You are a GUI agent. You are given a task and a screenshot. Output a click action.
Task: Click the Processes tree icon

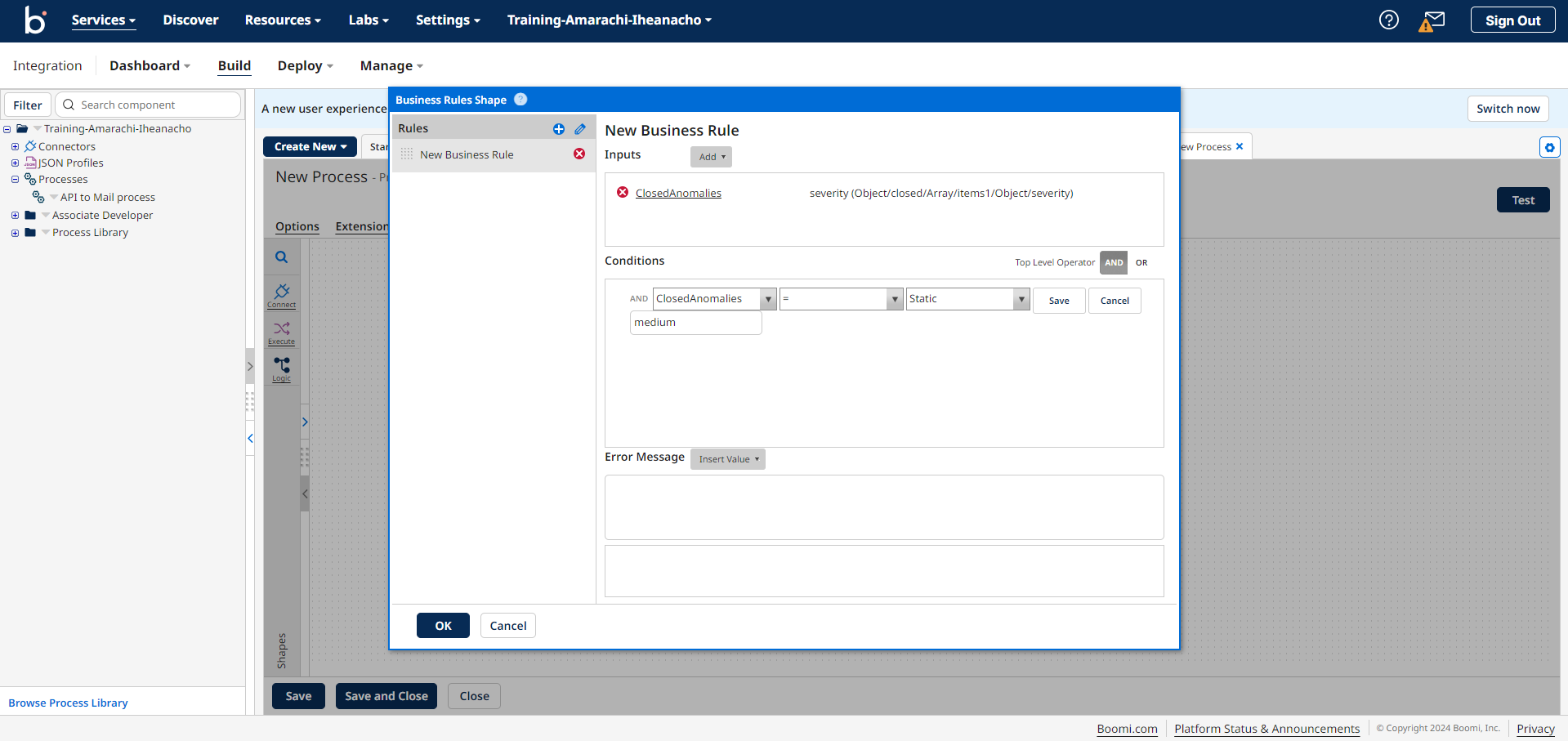point(30,179)
